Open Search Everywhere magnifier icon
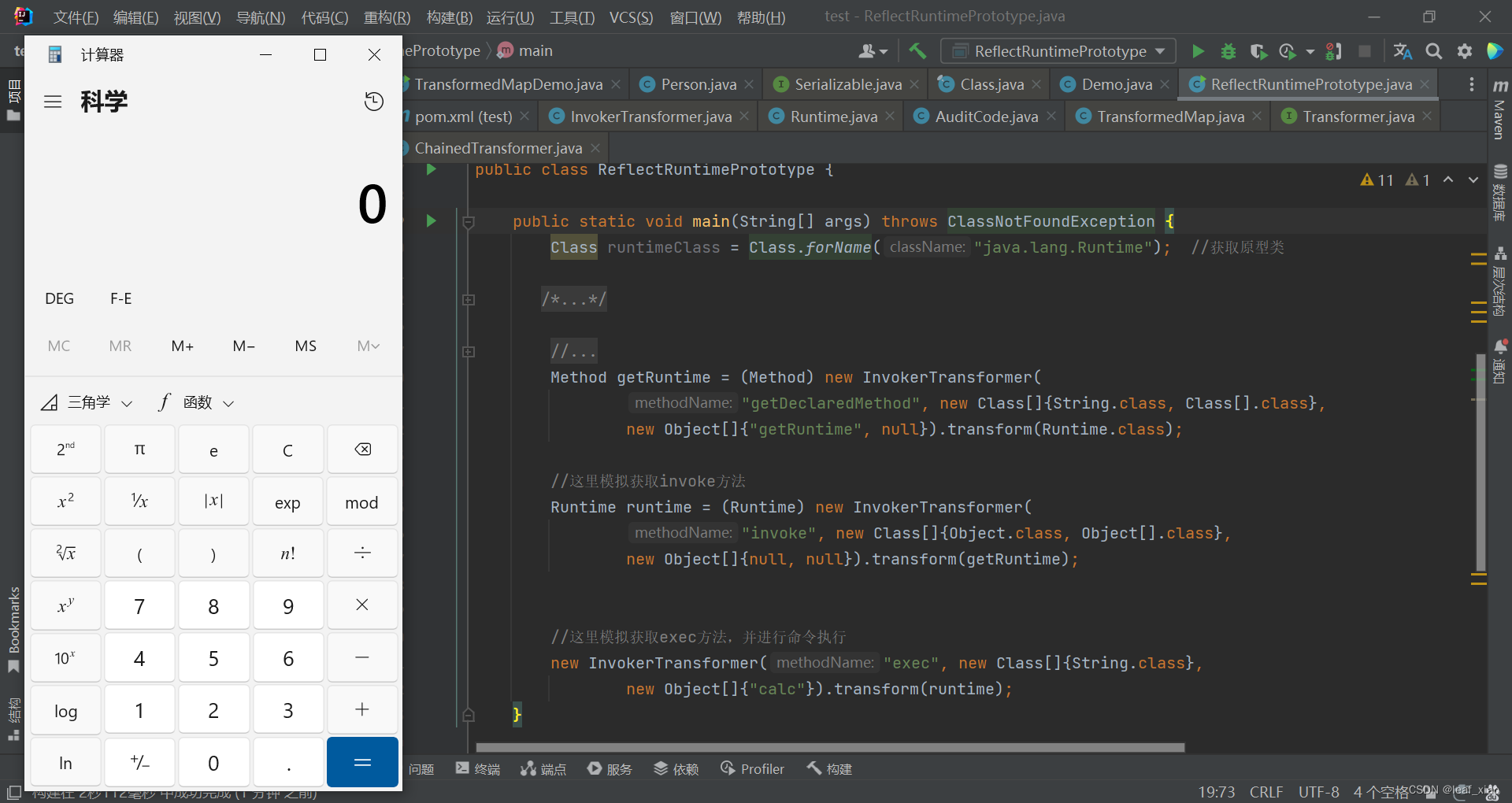Image resolution: width=1512 pixels, height=803 pixels. [1434, 51]
